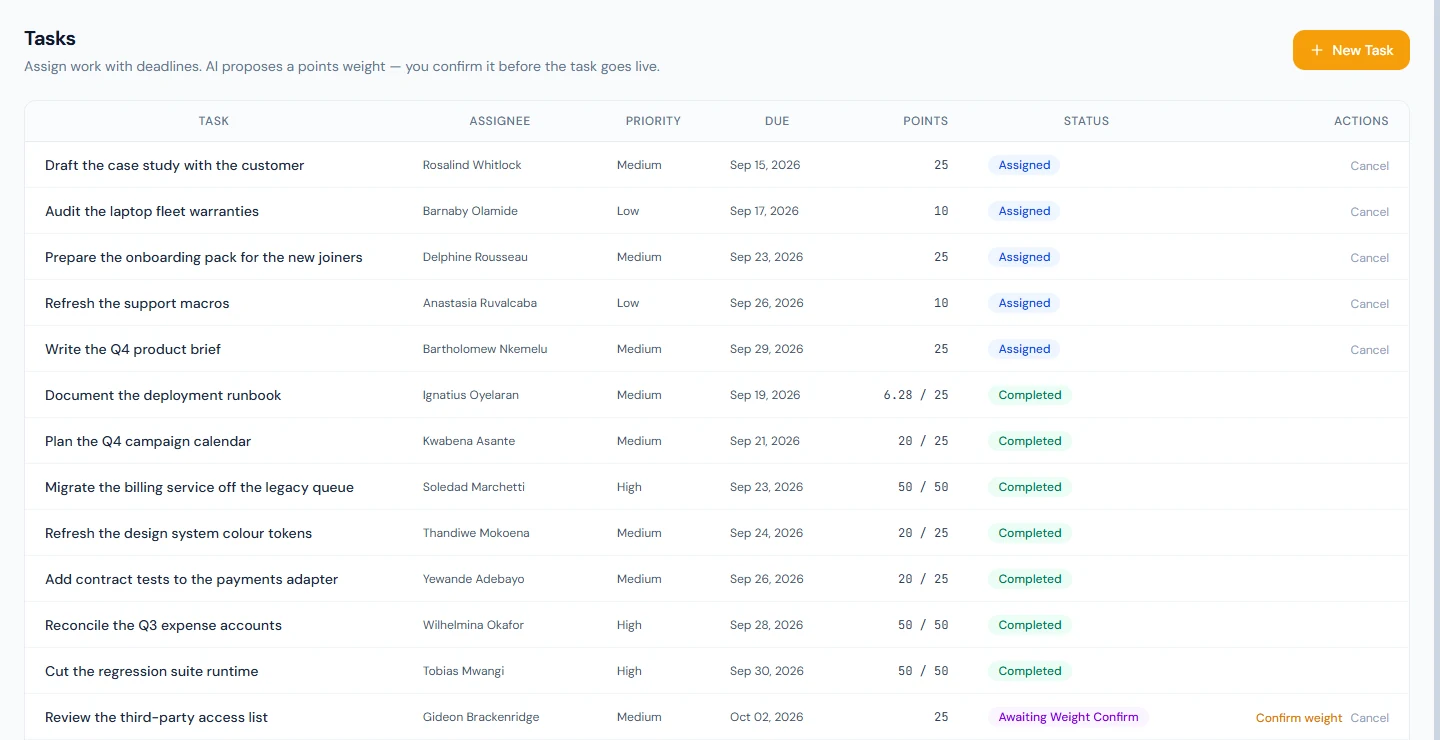
Task: Select 'Migrate the billing service off the legacy queue'
Action: click(199, 487)
